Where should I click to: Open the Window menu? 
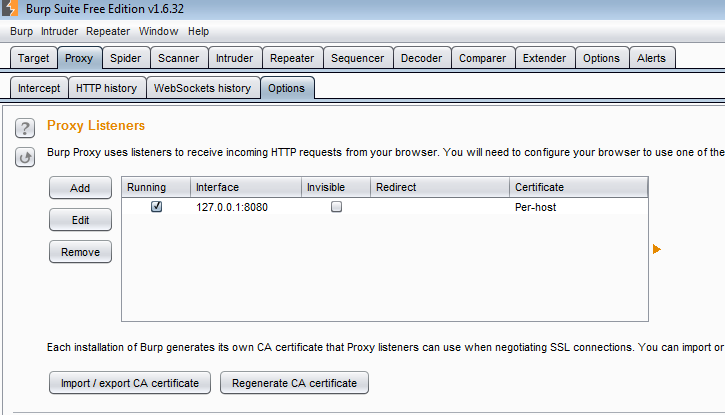coord(158,32)
